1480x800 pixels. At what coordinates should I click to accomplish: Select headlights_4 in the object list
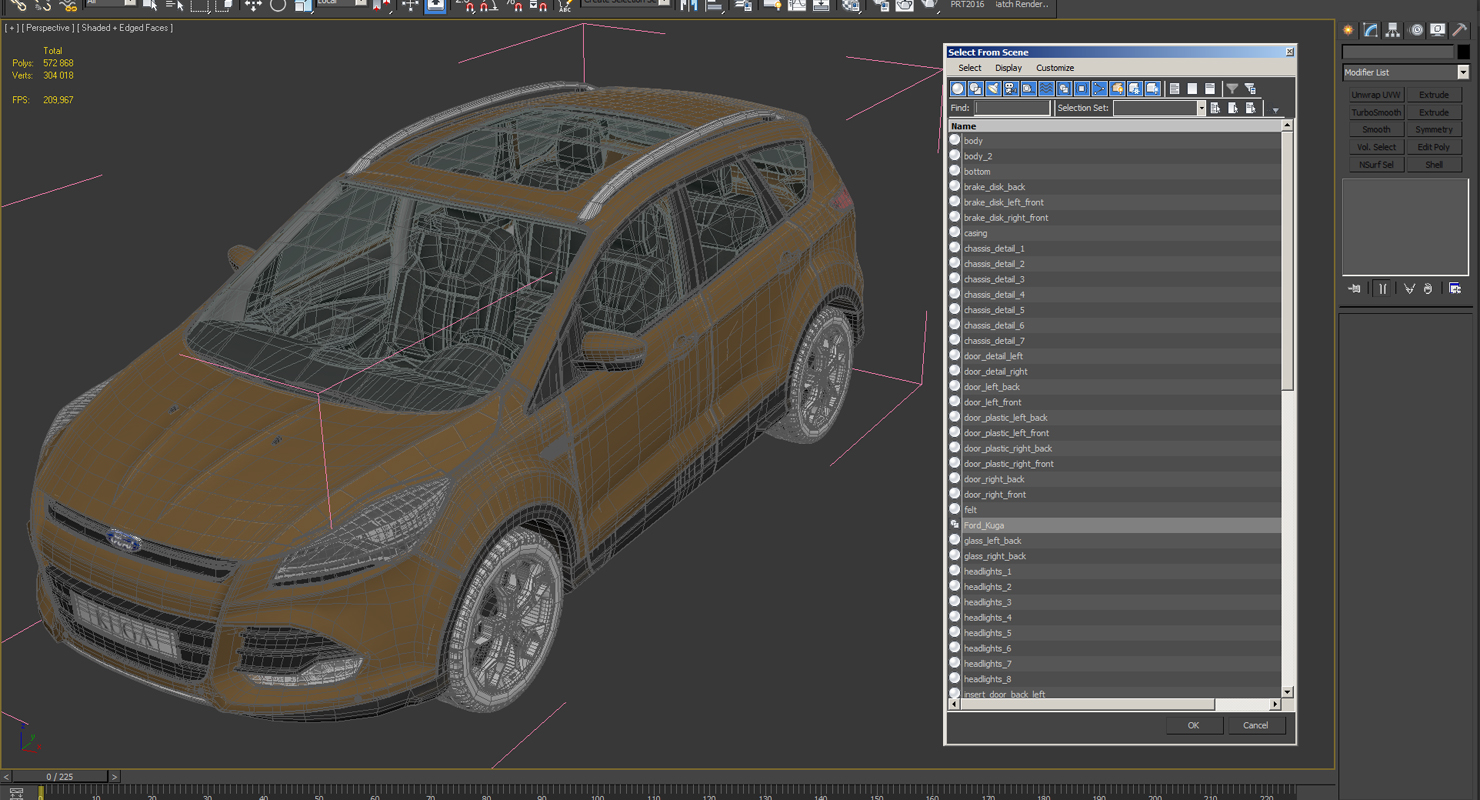[x=1114, y=618]
